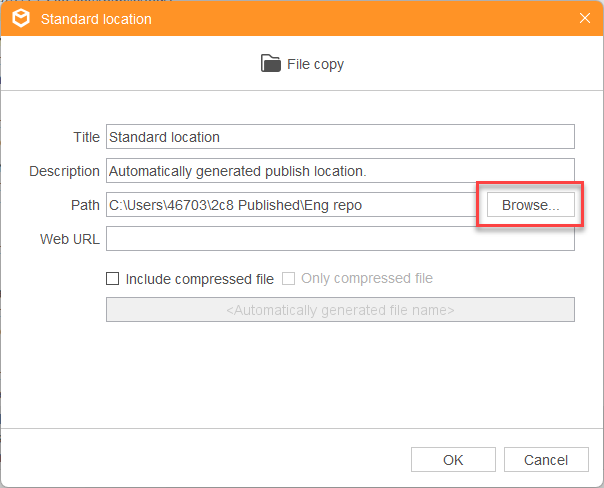Click the Standard location title bar text
This screenshot has height=488, width=604.
(96, 19)
